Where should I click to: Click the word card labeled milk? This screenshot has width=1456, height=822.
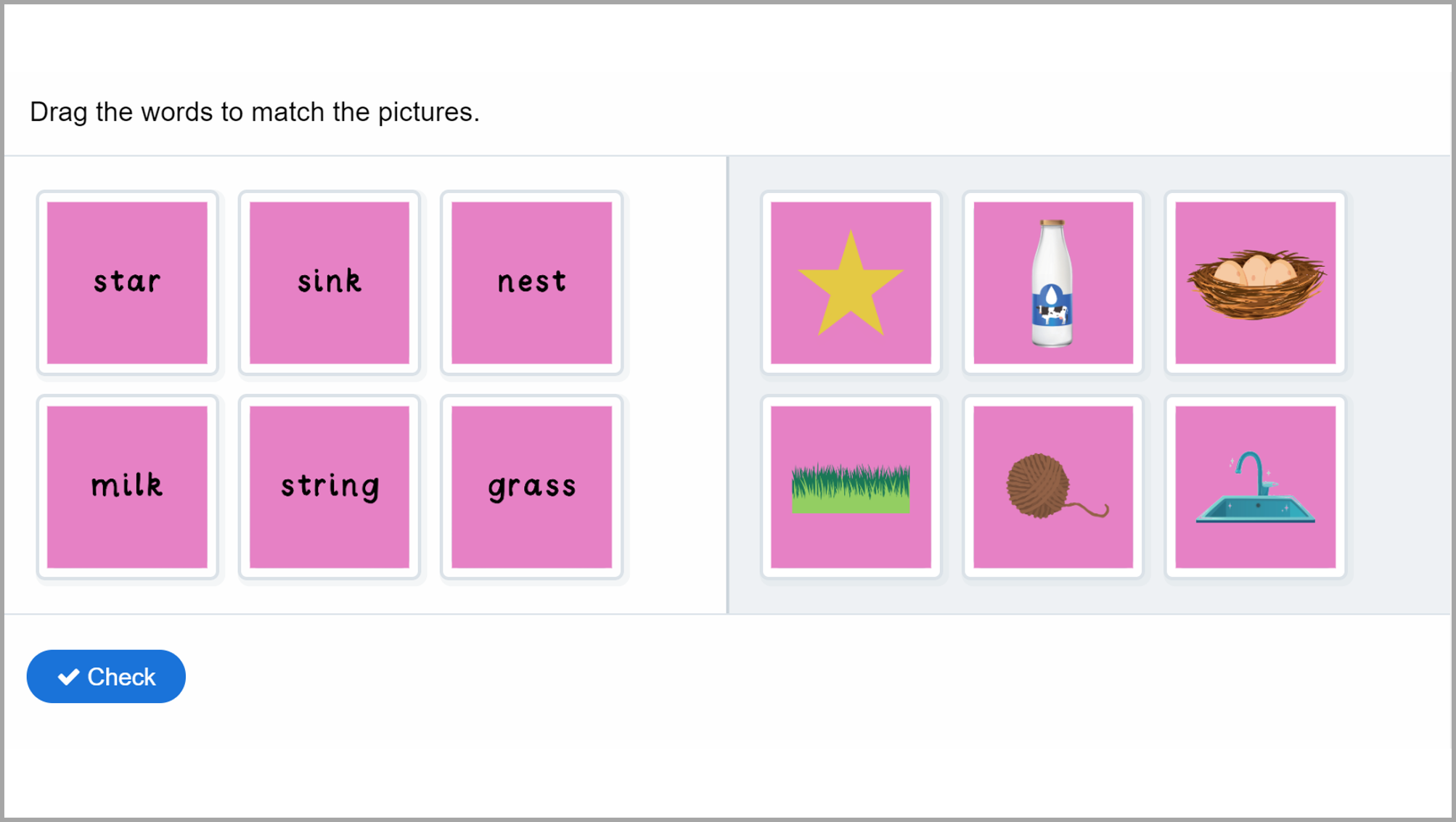point(127,485)
